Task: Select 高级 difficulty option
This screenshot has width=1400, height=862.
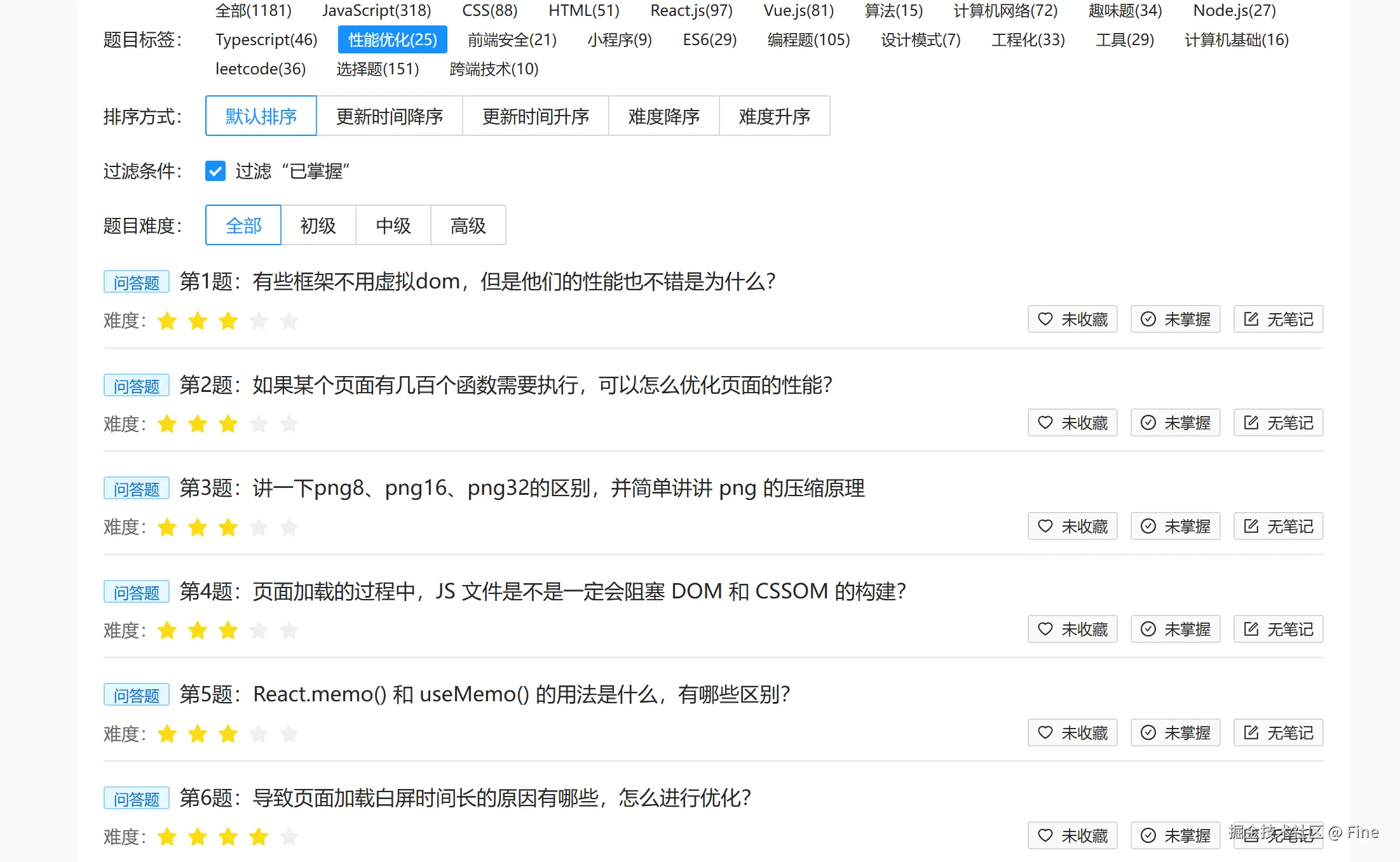Action: [x=468, y=225]
